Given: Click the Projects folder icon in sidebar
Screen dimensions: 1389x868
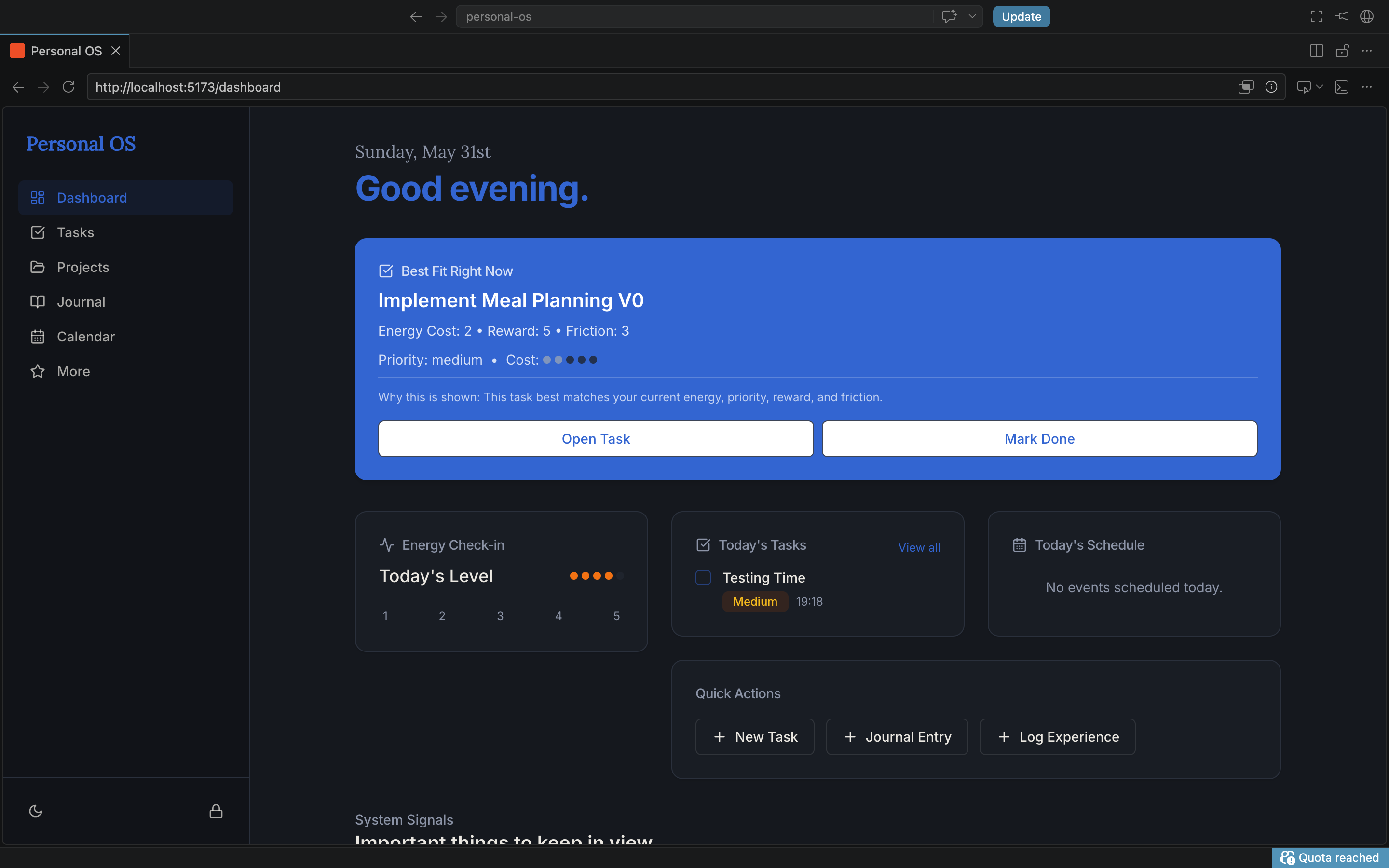Looking at the screenshot, I should tap(37, 267).
